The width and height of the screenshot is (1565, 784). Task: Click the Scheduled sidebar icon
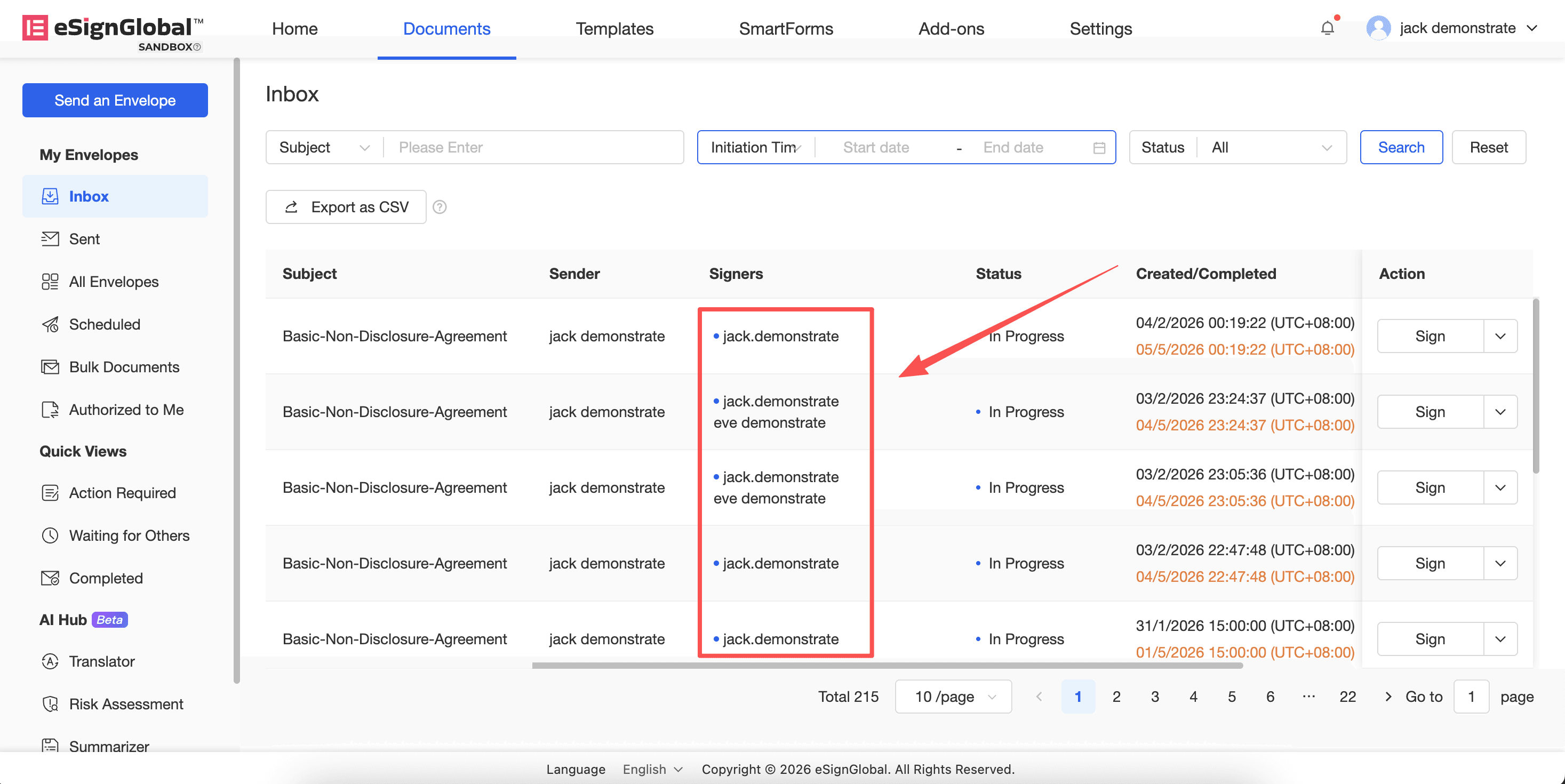pyautogui.click(x=50, y=324)
